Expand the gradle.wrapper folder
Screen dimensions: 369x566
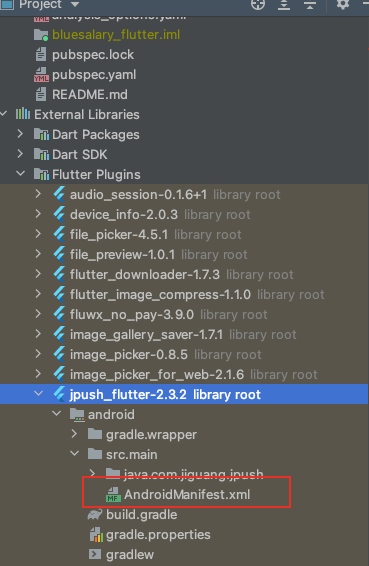74,434
